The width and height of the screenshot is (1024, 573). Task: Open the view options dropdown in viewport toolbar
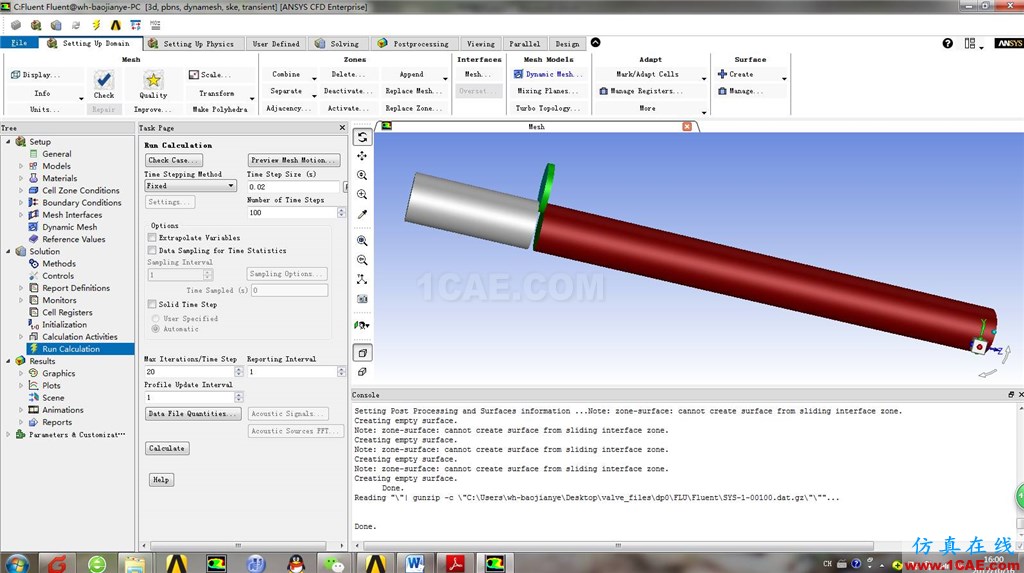click(362, 325)
